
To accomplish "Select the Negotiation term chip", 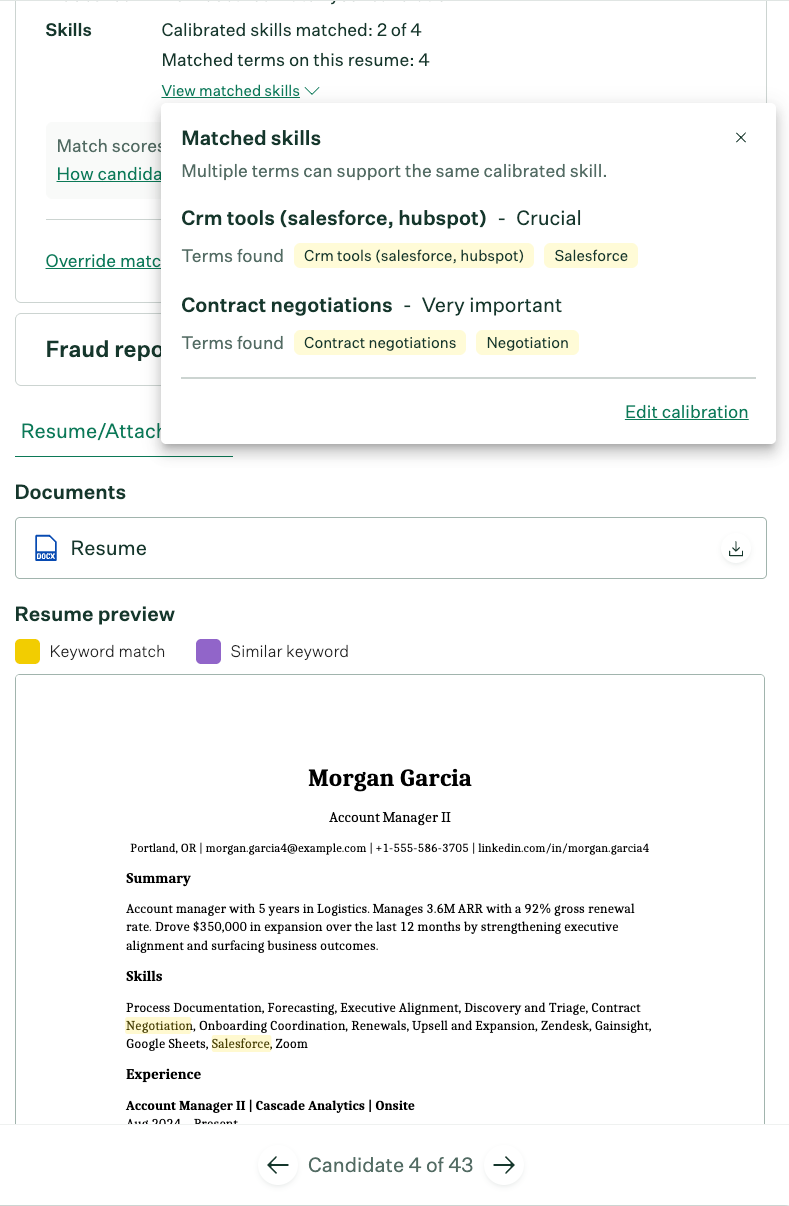I will (x=527, y=342).
